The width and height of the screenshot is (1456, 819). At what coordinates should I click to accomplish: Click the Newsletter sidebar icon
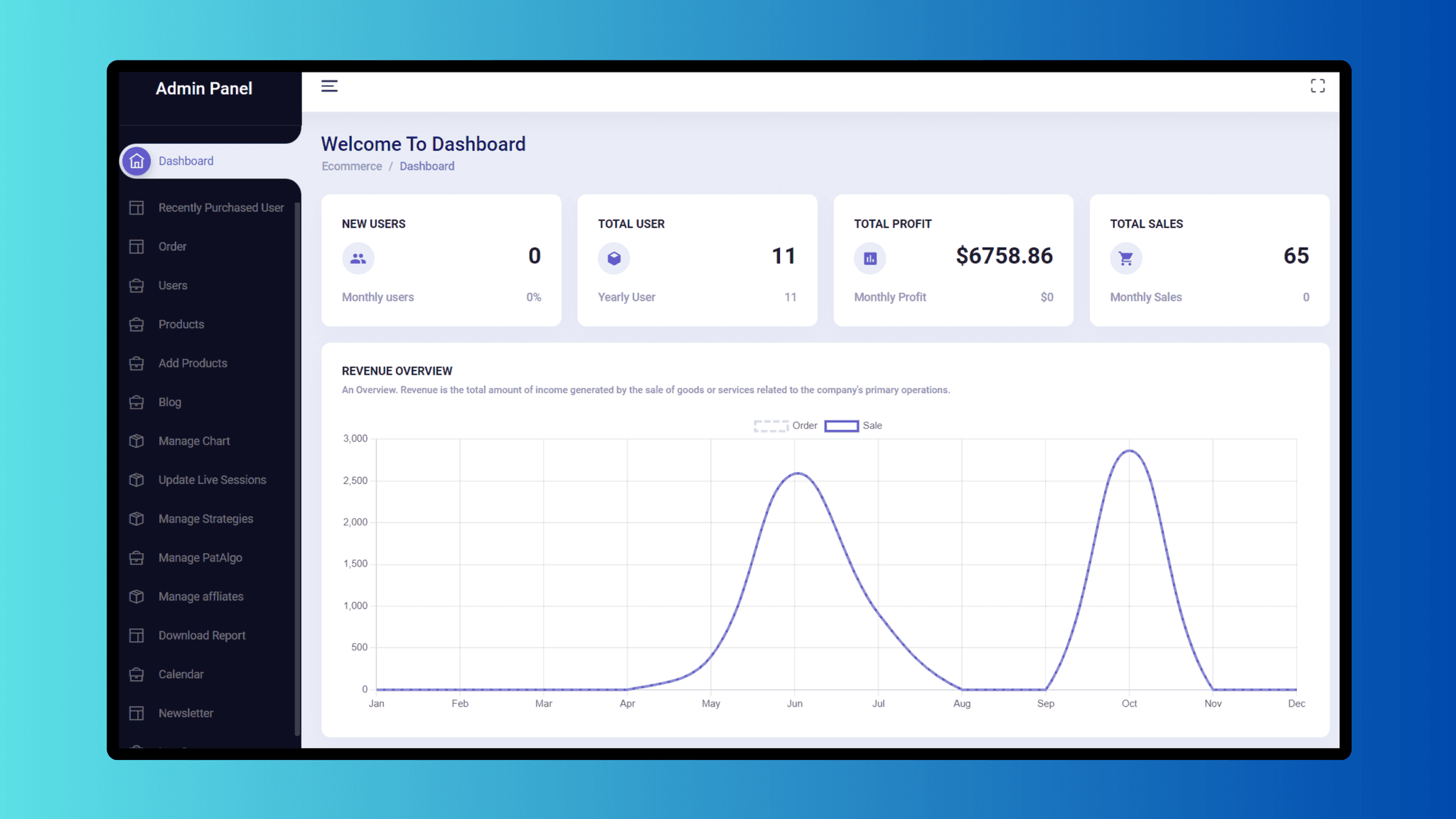click(x=136, y=713)
